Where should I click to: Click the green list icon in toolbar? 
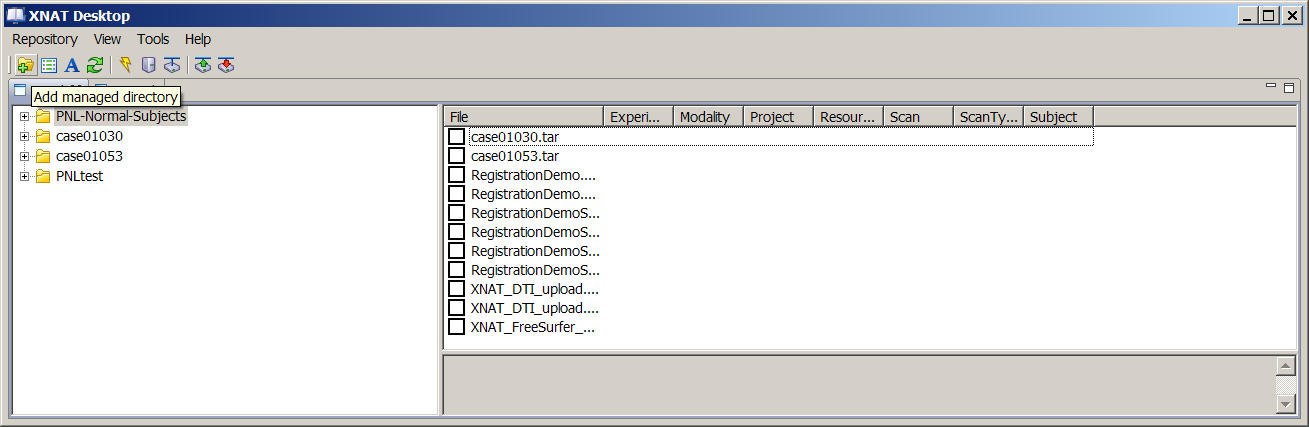(x=48, y=65)
